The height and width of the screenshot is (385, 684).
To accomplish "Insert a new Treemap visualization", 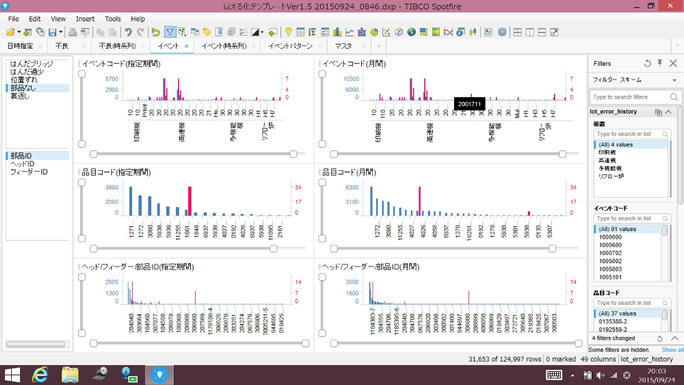I will coord(423,32).
